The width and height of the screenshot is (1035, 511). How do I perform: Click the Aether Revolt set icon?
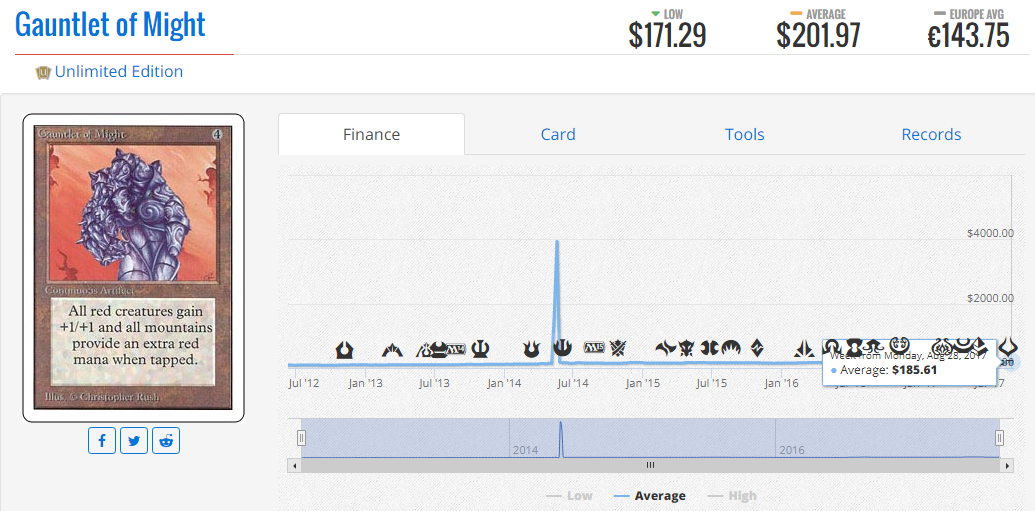coord(943,348)
